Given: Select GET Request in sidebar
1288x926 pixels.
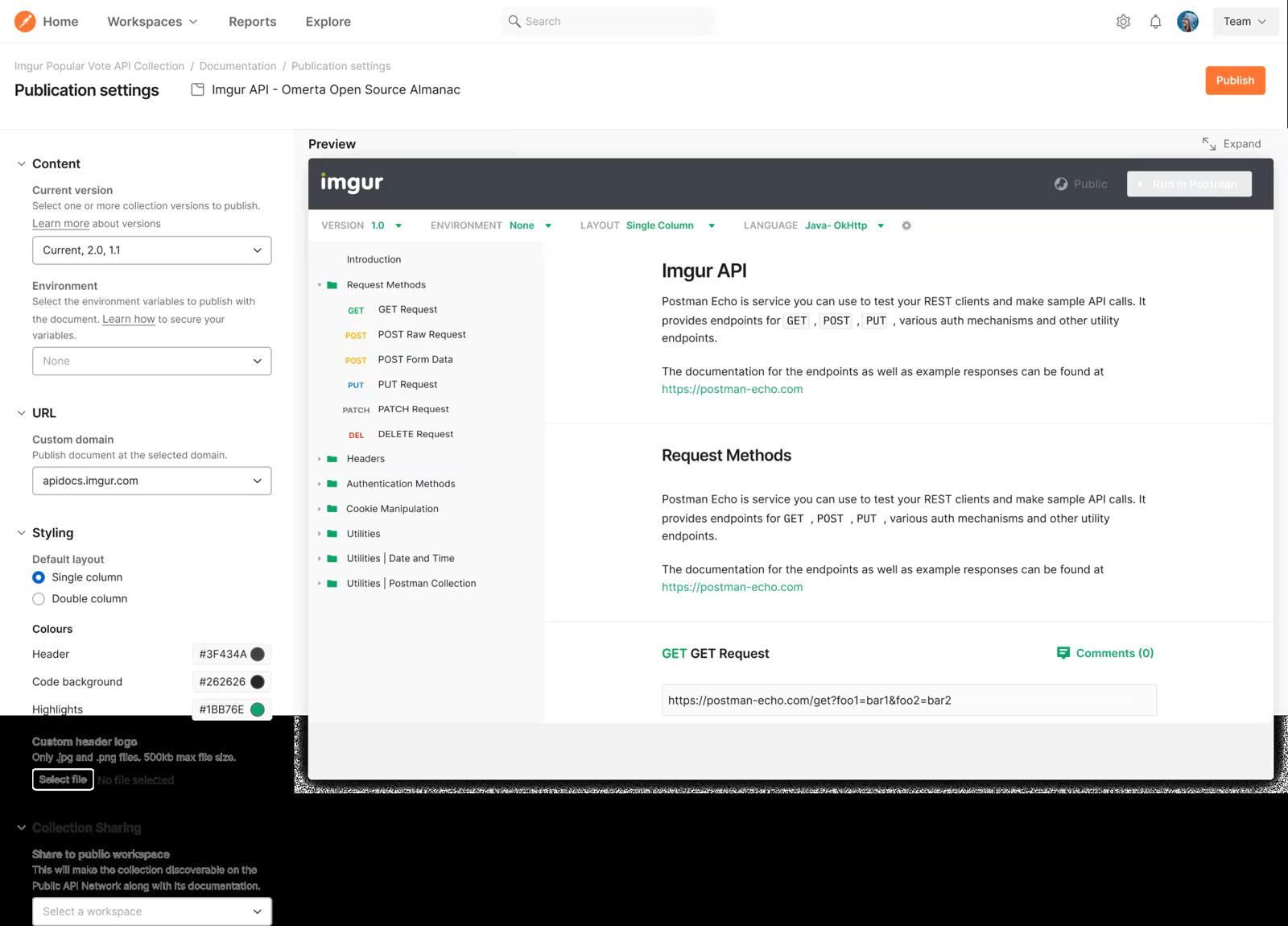Looking at the screenshot, I should pos(407,309).
